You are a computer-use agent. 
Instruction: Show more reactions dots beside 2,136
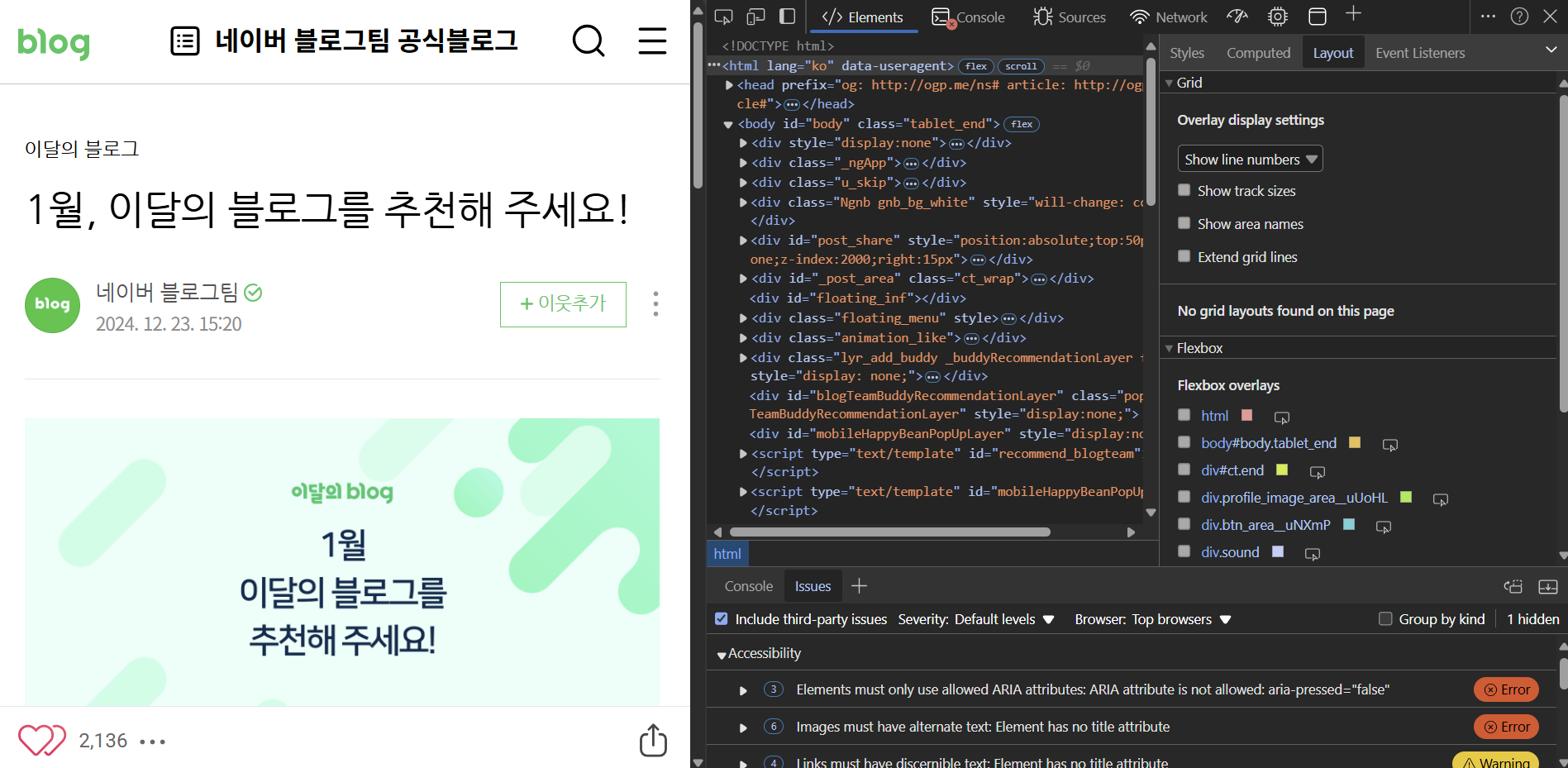pyautogui.click(x=153, y=742)
